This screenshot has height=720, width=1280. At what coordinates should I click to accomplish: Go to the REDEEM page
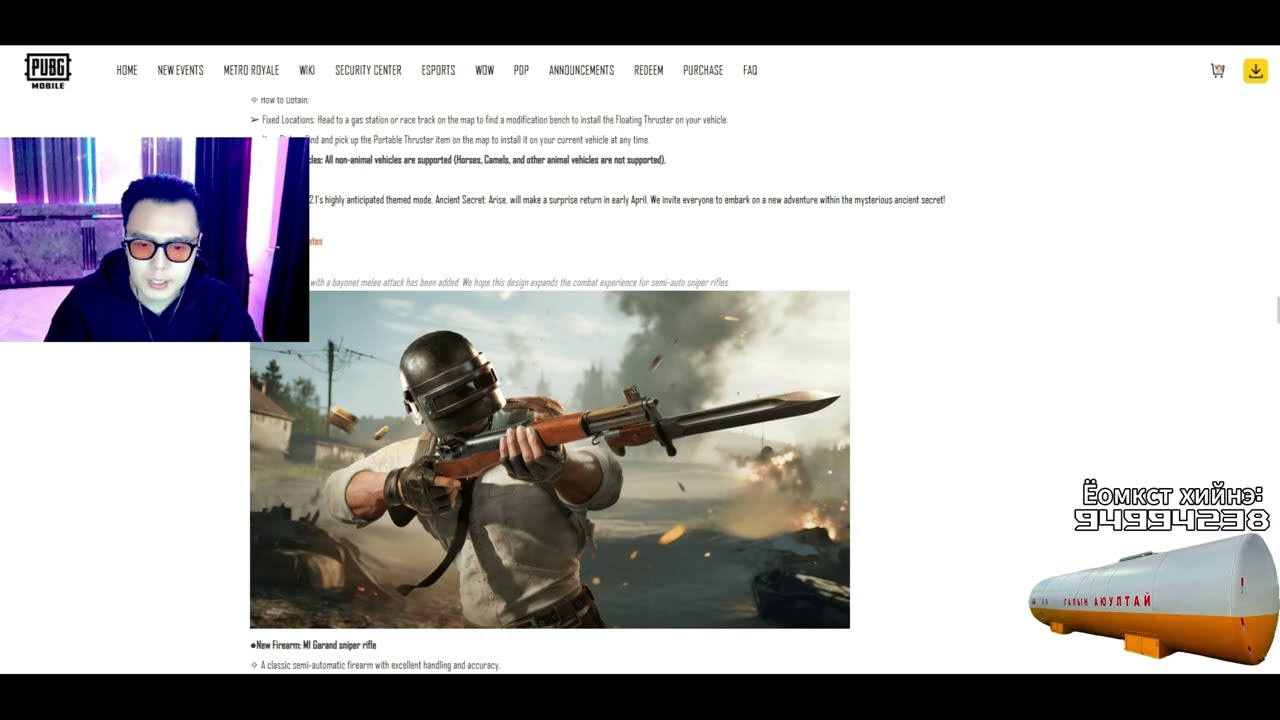pyautogui.click(x=648, y=71)
